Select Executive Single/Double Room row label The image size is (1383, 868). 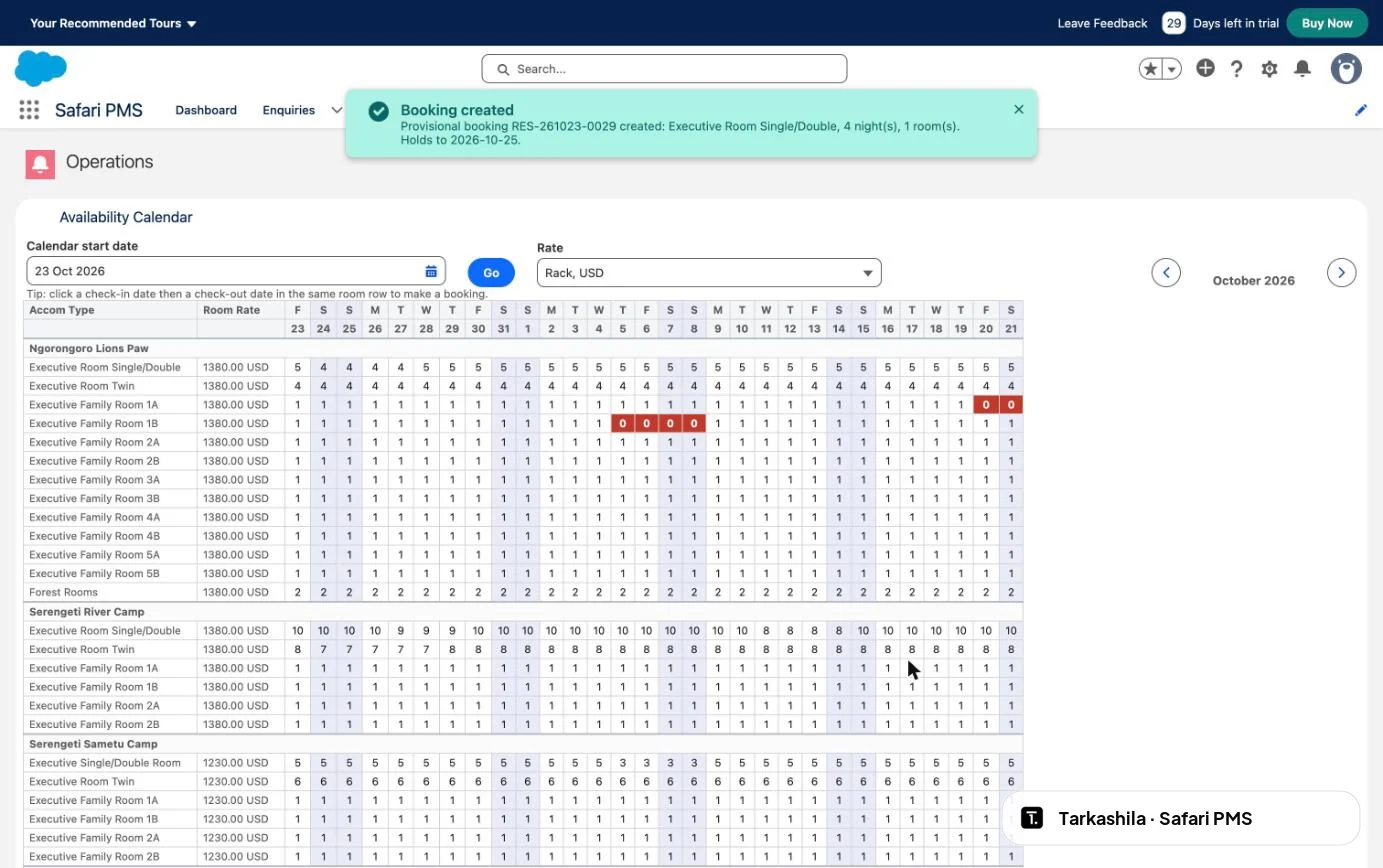tap(105, 763)
